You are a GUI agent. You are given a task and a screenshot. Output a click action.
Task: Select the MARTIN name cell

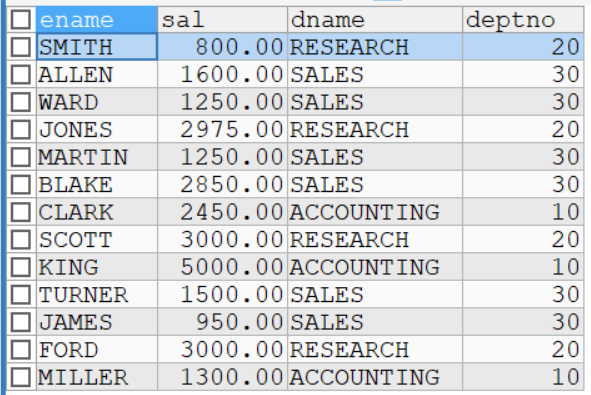coord(97,157)
